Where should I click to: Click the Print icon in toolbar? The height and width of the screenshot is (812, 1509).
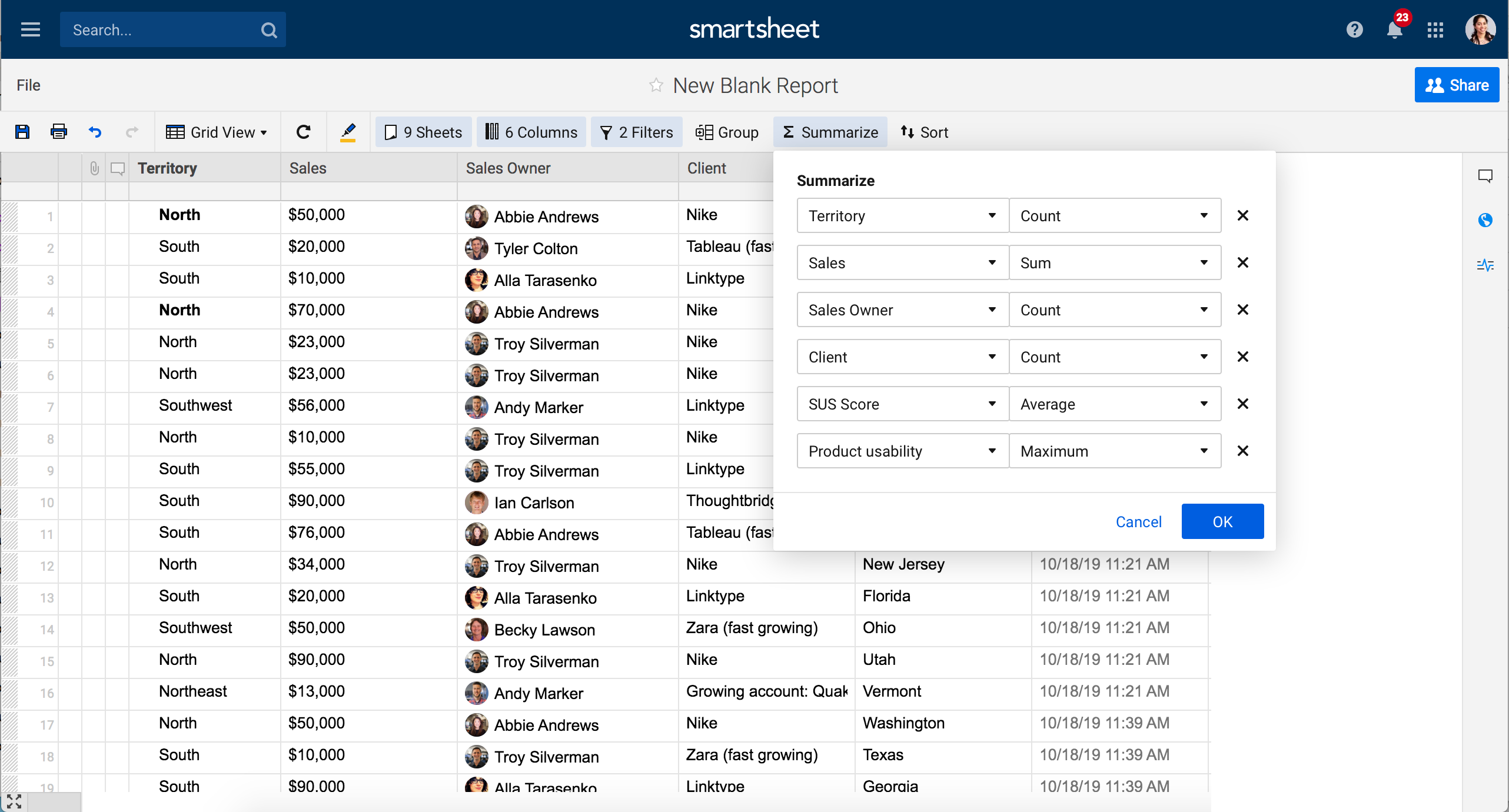[x=59, y=132]
